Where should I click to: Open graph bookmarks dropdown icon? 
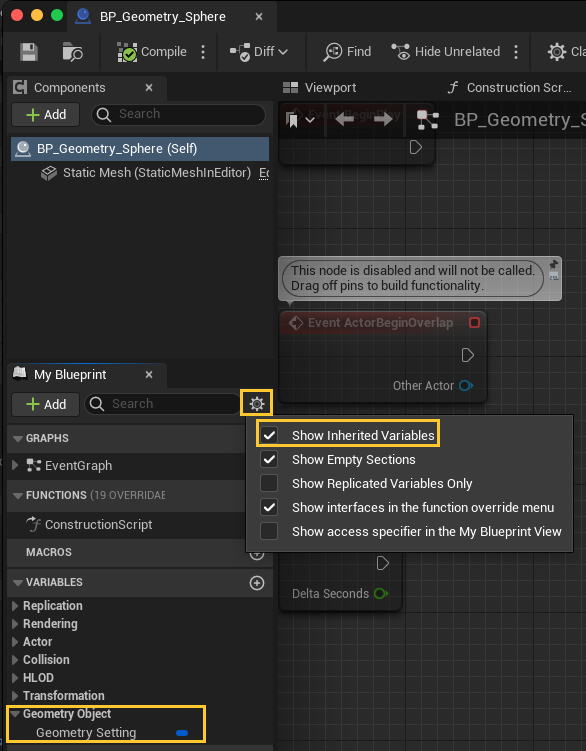[300, 120]
